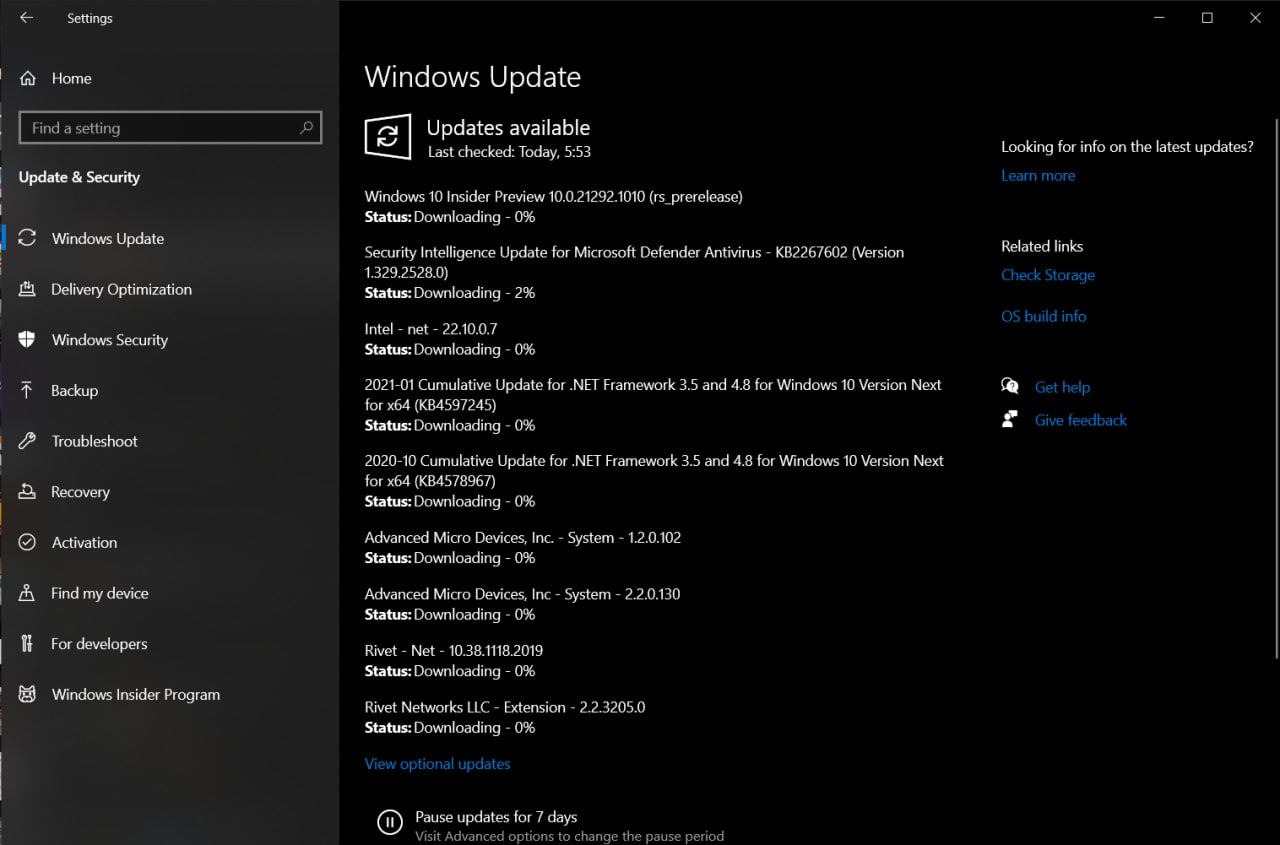
Task: Maximize the Settings window
Action: (1207, 18)
